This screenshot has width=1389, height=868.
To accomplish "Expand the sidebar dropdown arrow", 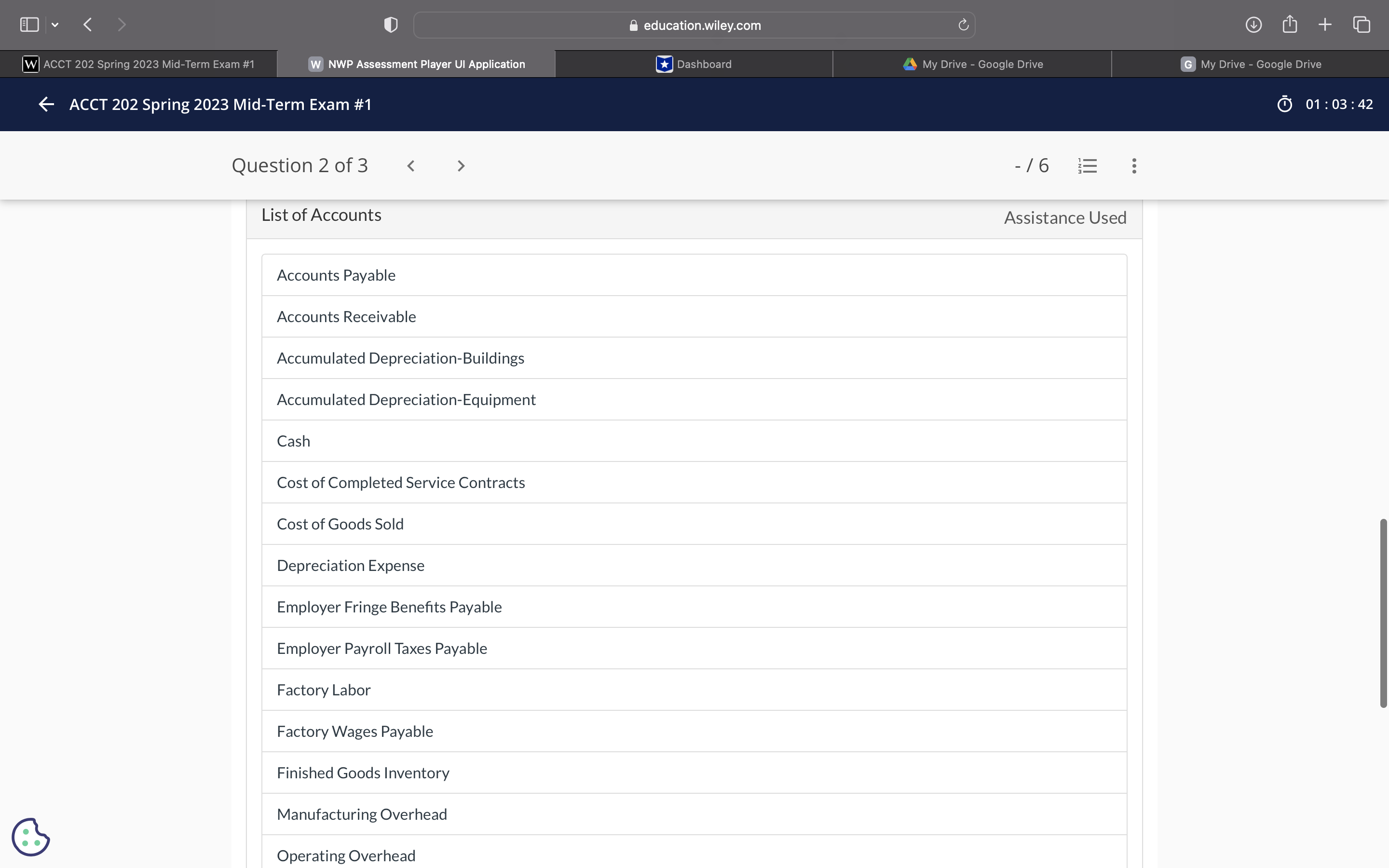I will pos(55,25).
